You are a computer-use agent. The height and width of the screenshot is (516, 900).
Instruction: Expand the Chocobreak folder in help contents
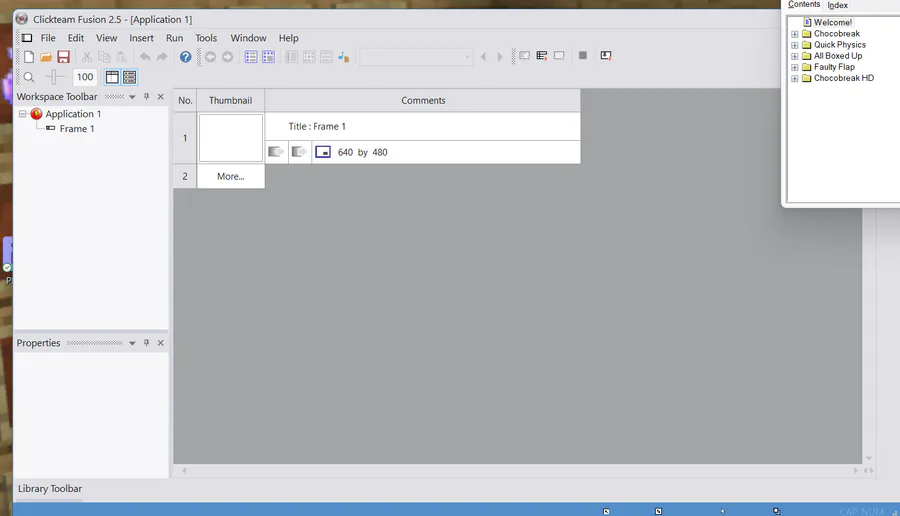point(795,34)
